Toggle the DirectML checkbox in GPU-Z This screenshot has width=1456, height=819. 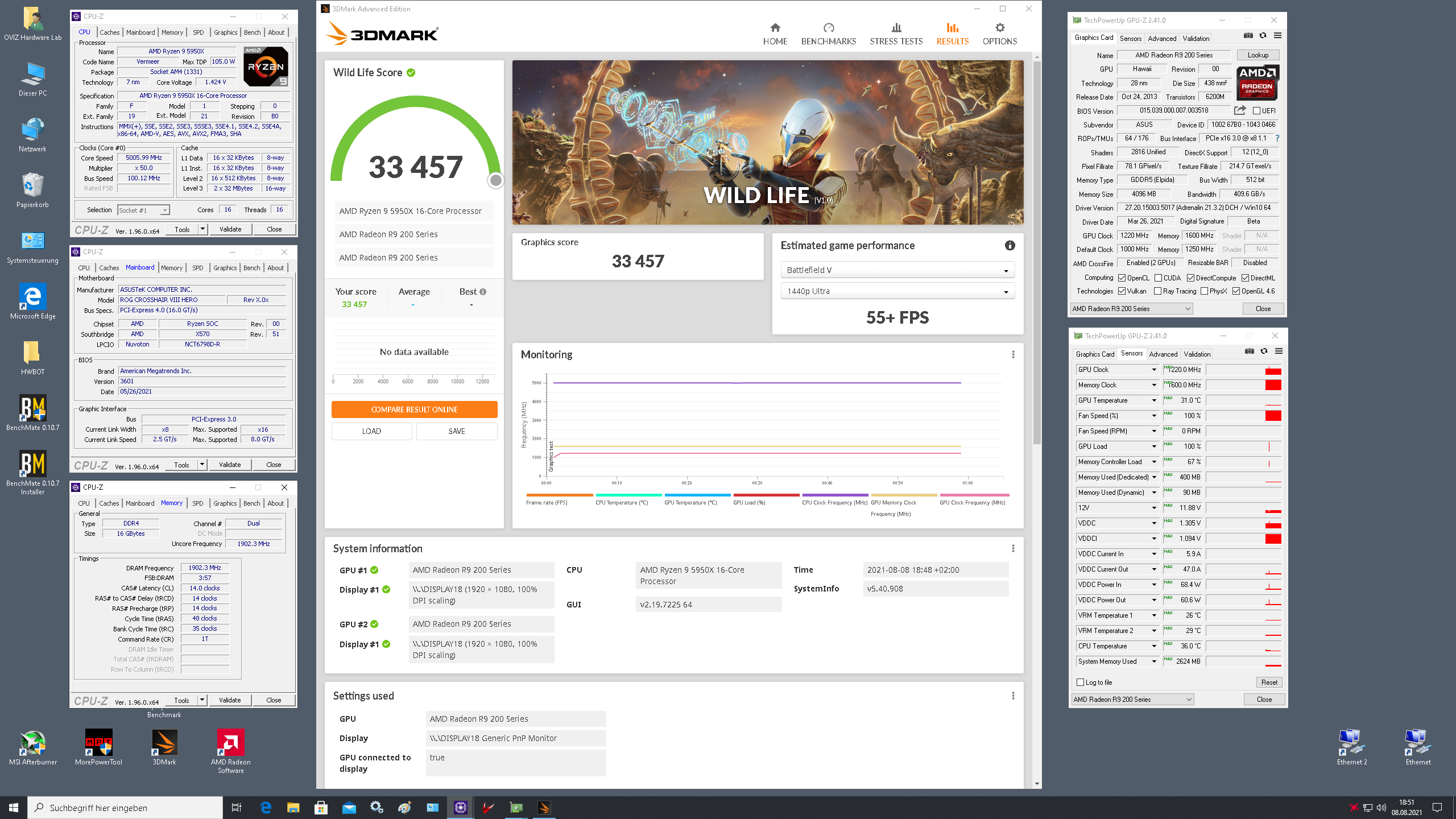pos(1245,278)
